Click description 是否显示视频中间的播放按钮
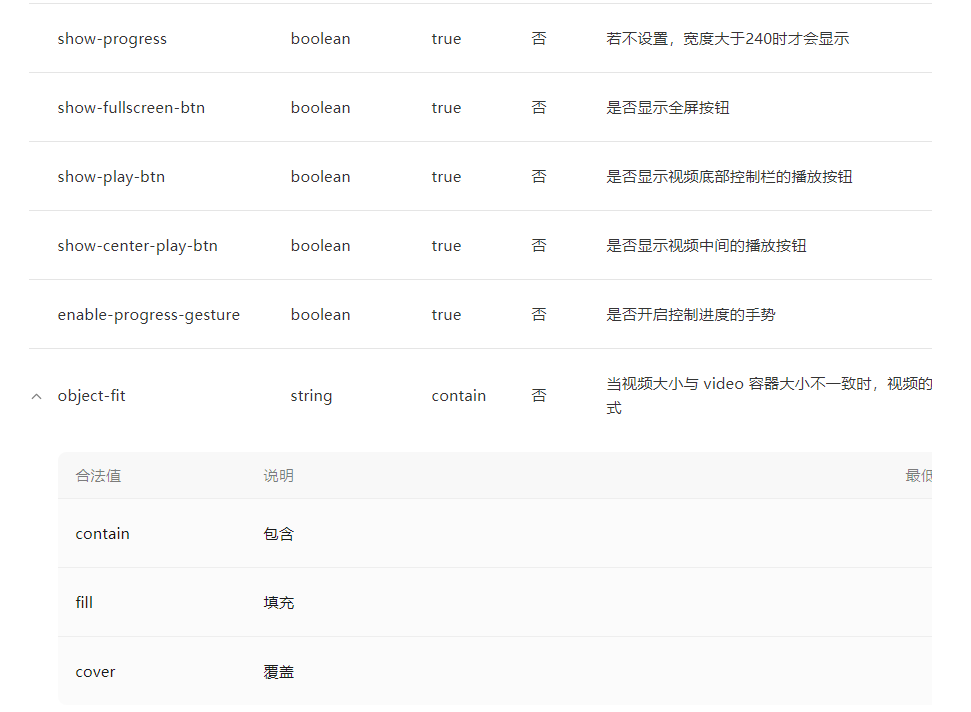Screen dimensions: 971x712 (706, 246)
